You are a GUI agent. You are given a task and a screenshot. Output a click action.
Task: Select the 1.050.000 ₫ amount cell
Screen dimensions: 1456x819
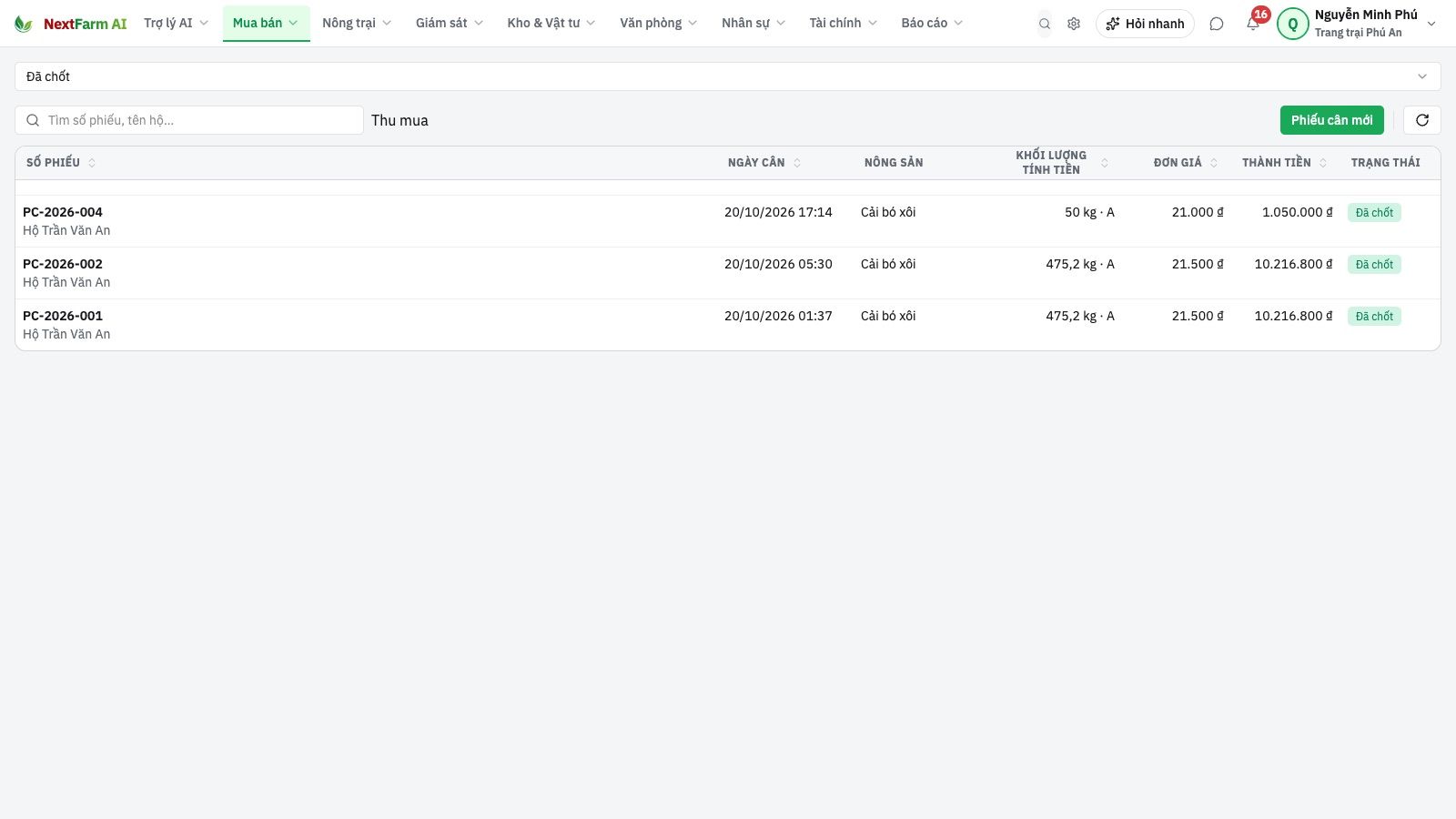[1297, 212]
